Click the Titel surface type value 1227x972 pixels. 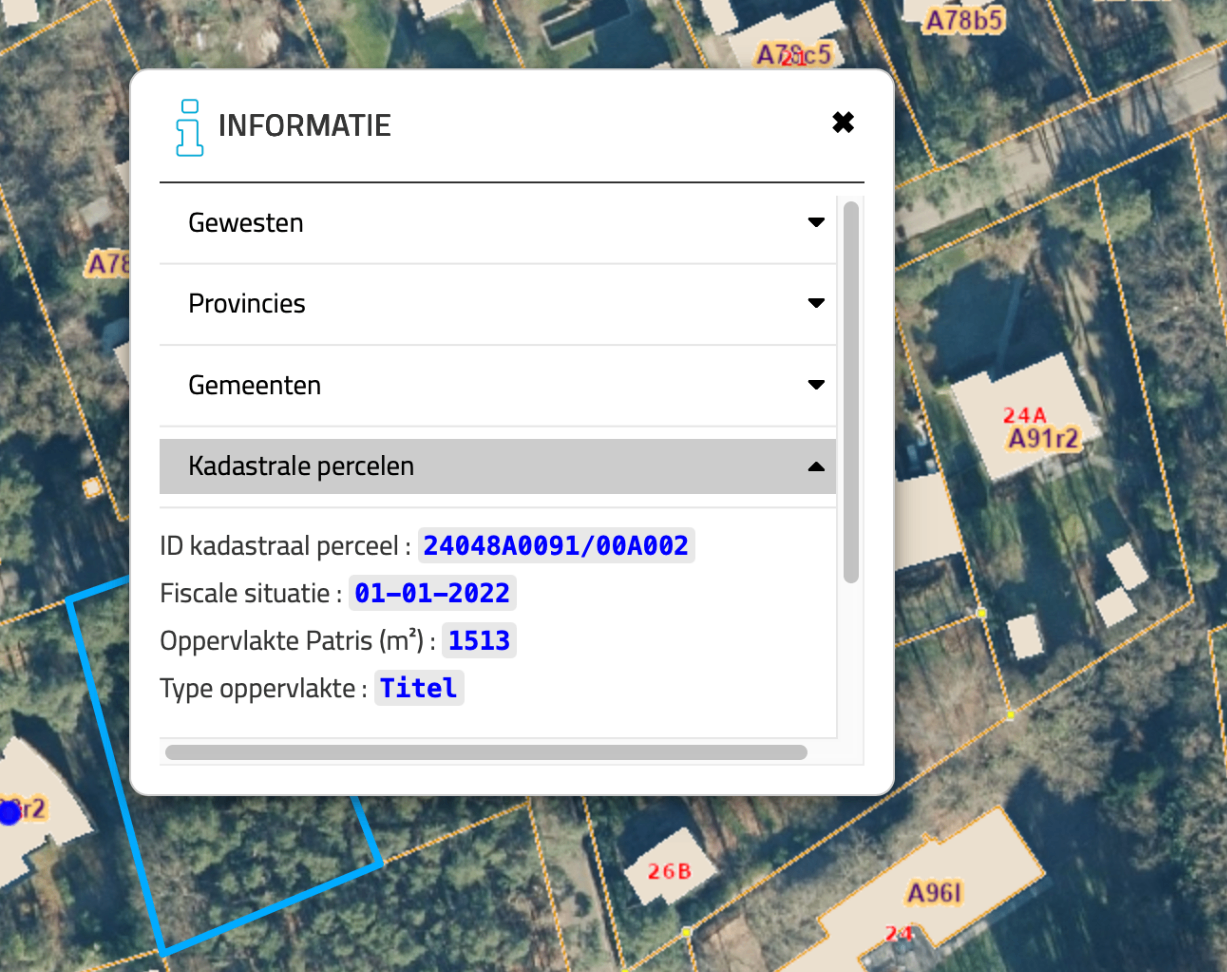point(419,688)
